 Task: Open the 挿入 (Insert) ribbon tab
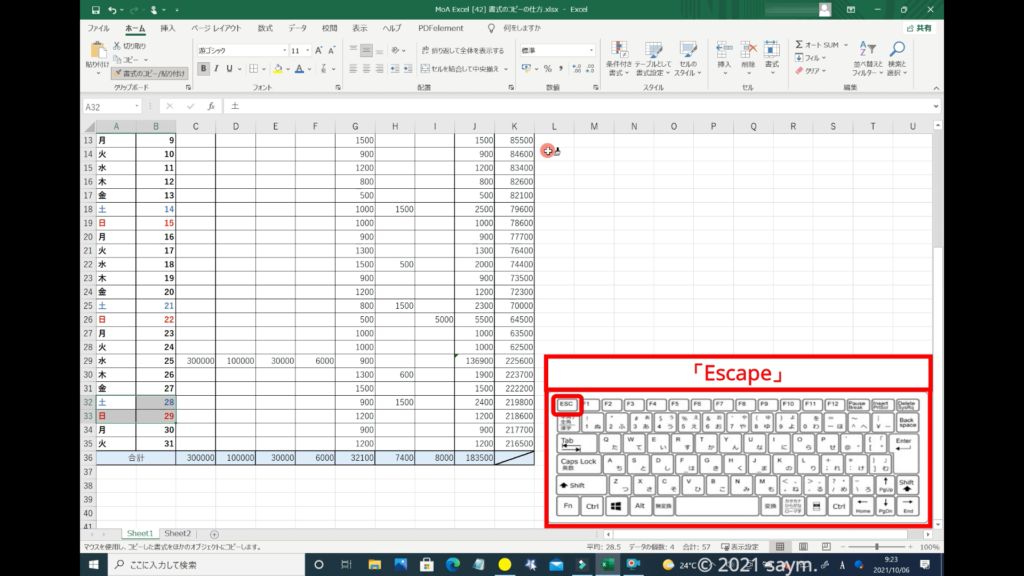[x=168, y=29]
